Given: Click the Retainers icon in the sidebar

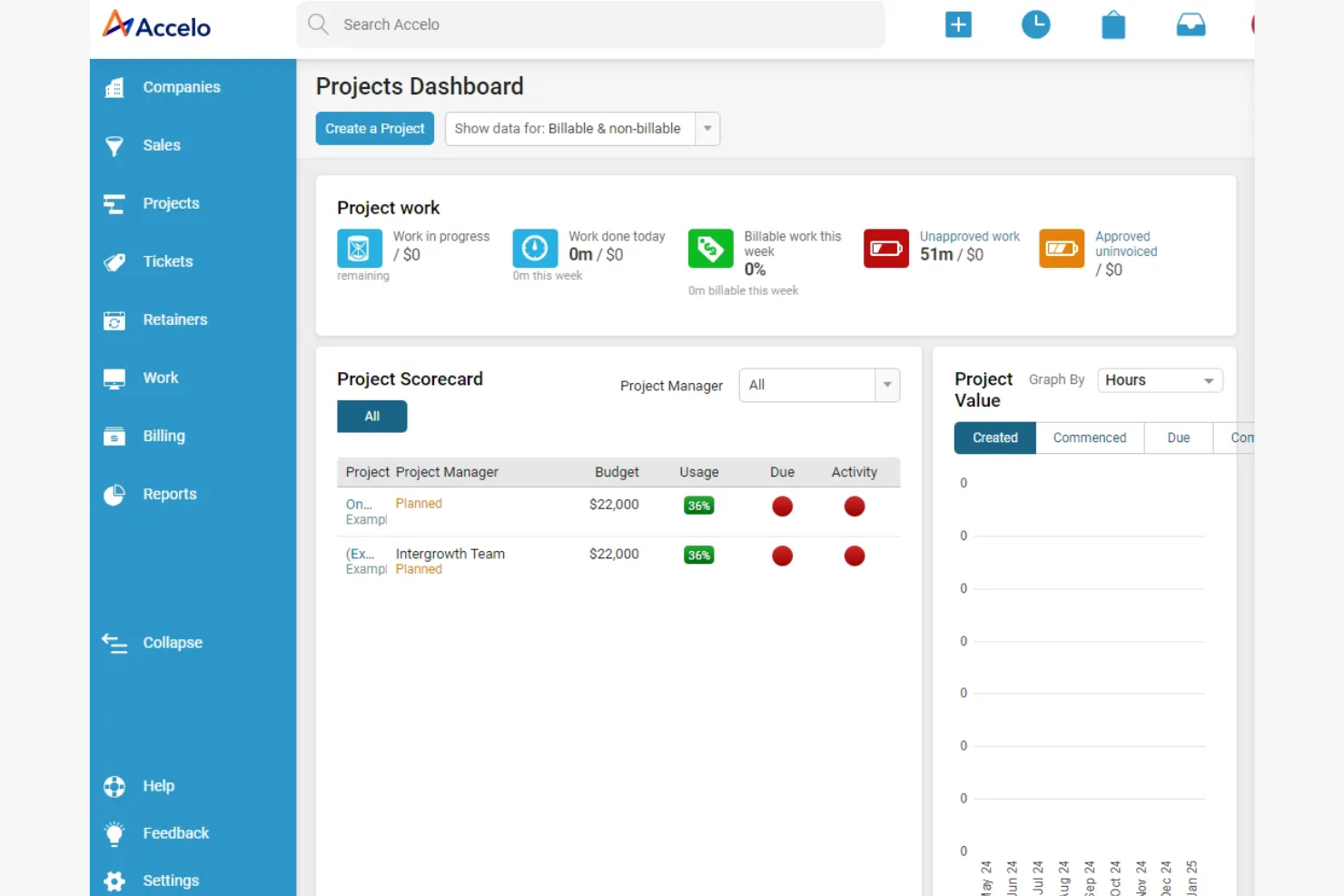Looking at the screenshot, I should tap(114, 320).
